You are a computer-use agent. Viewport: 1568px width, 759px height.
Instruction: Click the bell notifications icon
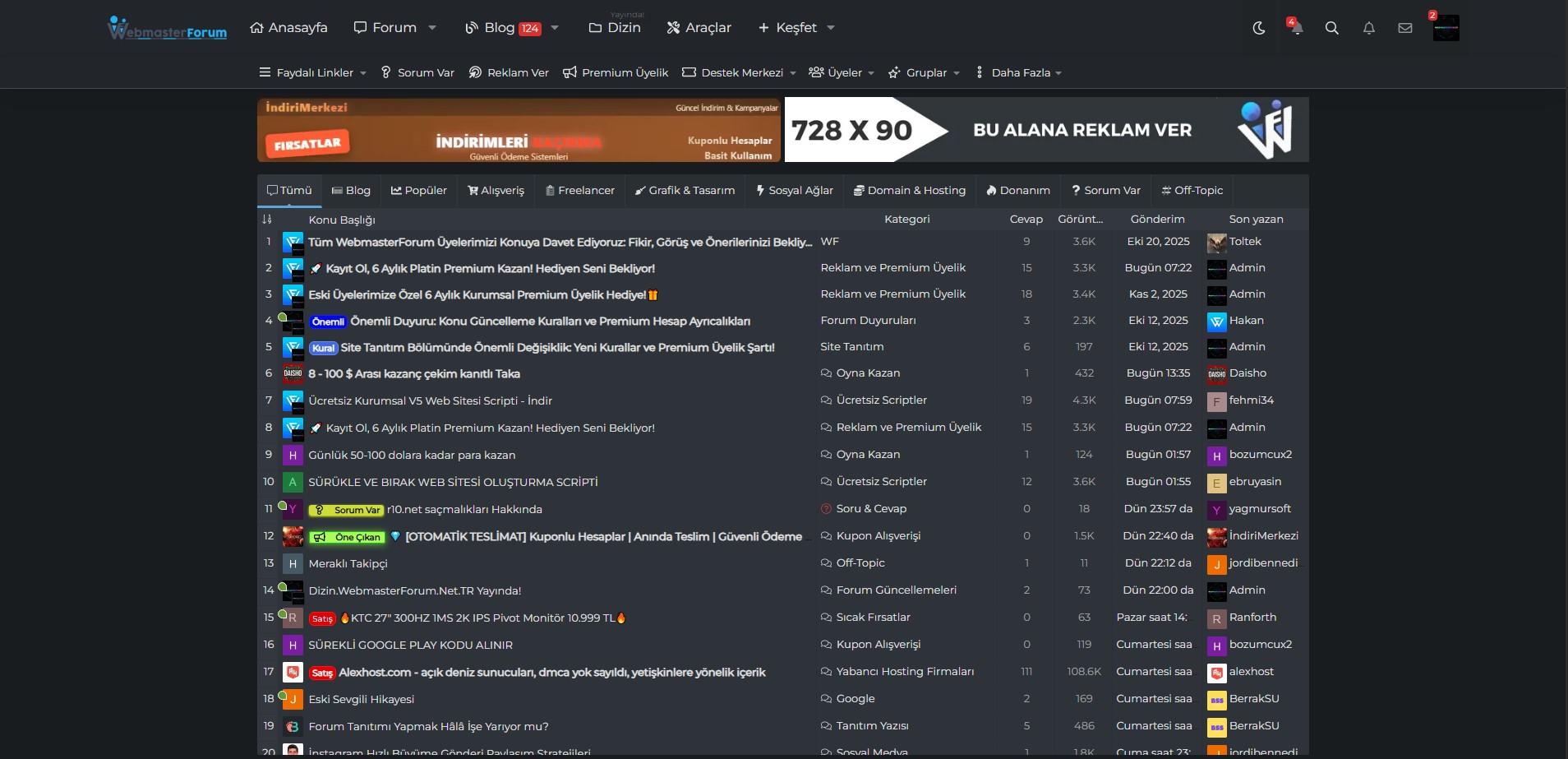pyautogui.click(x=1368, y=28)
